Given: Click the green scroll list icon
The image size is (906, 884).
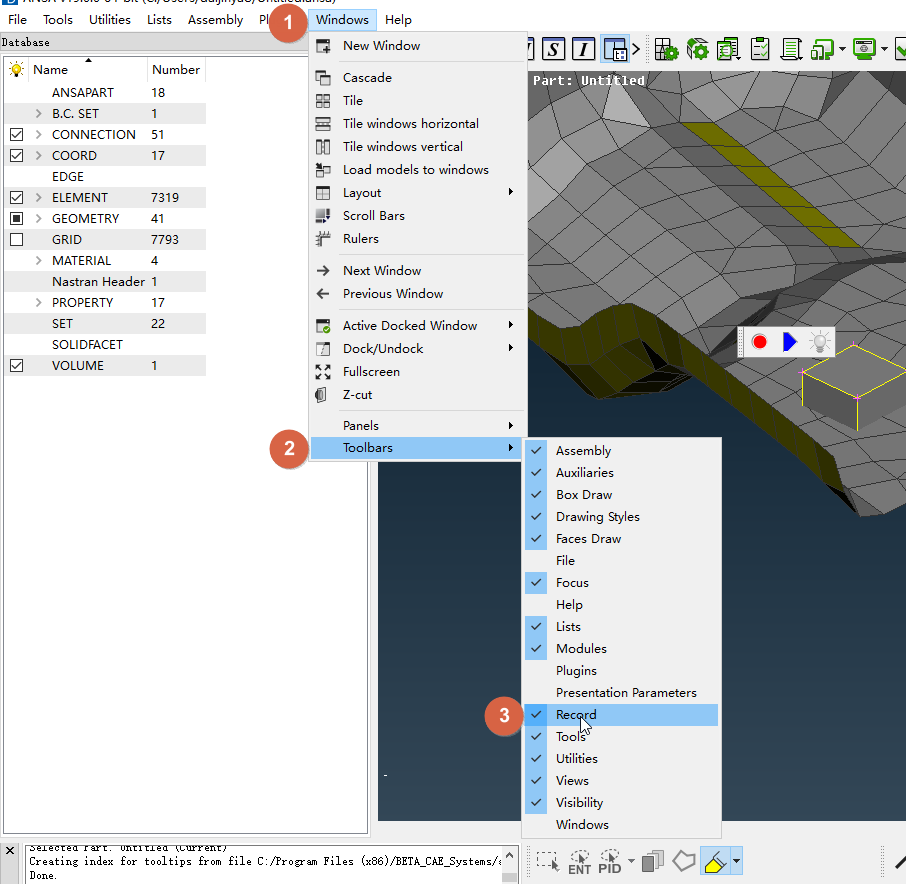Looking at the screenshot, I should click(x=791, y=50).
